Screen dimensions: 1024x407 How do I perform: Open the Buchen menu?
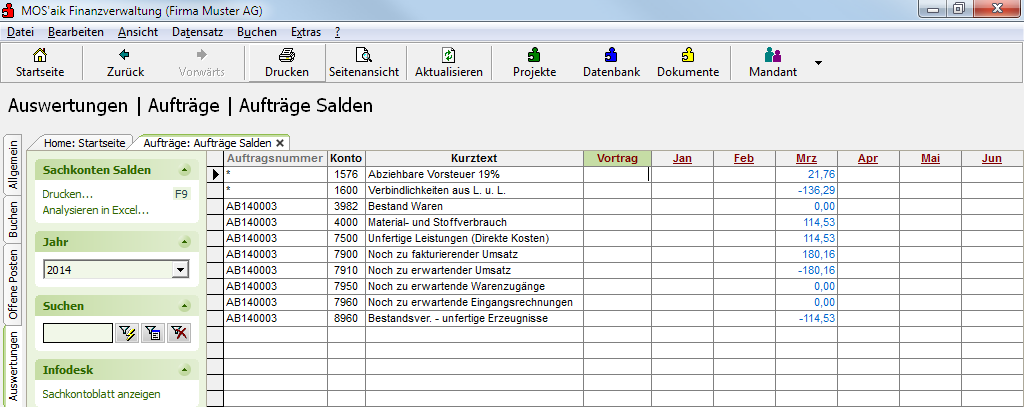tap(257, 32)
